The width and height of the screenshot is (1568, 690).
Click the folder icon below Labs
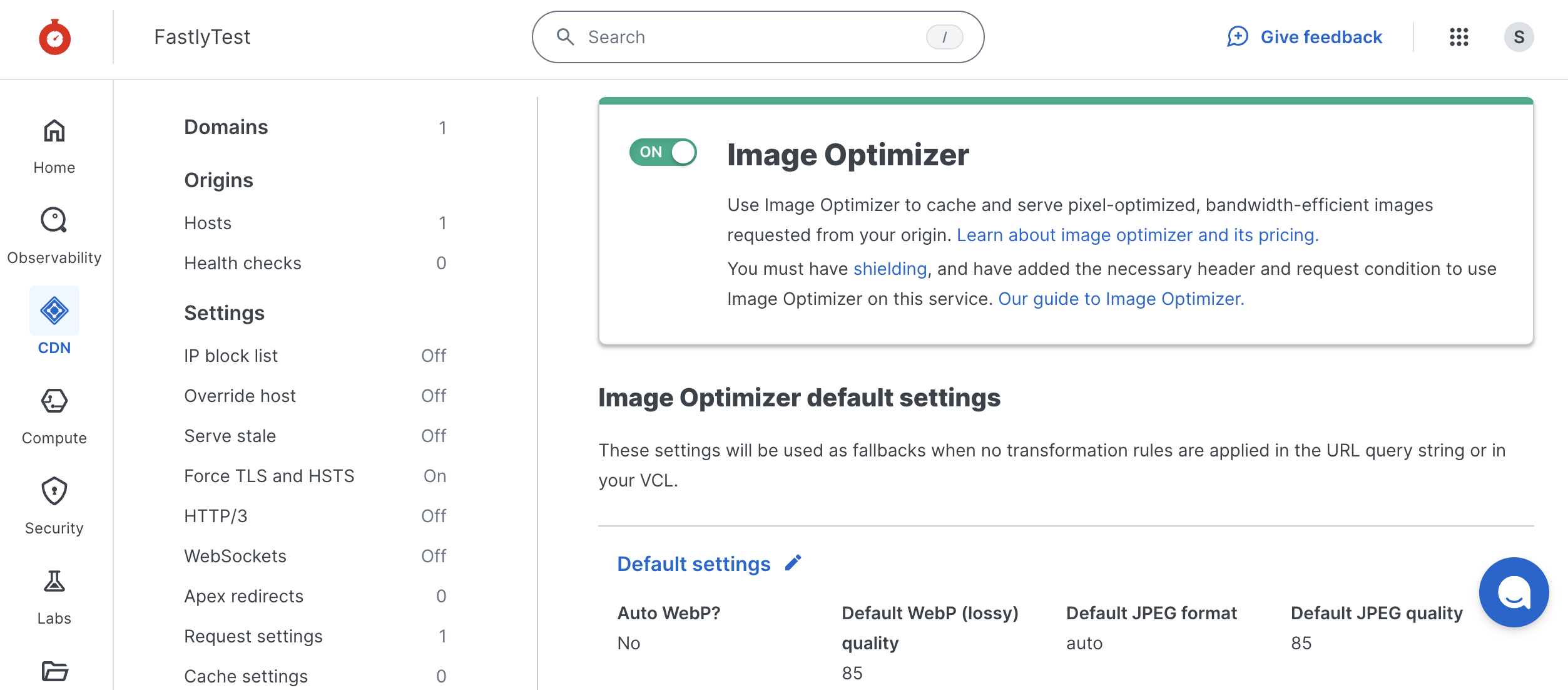point(54,671)
